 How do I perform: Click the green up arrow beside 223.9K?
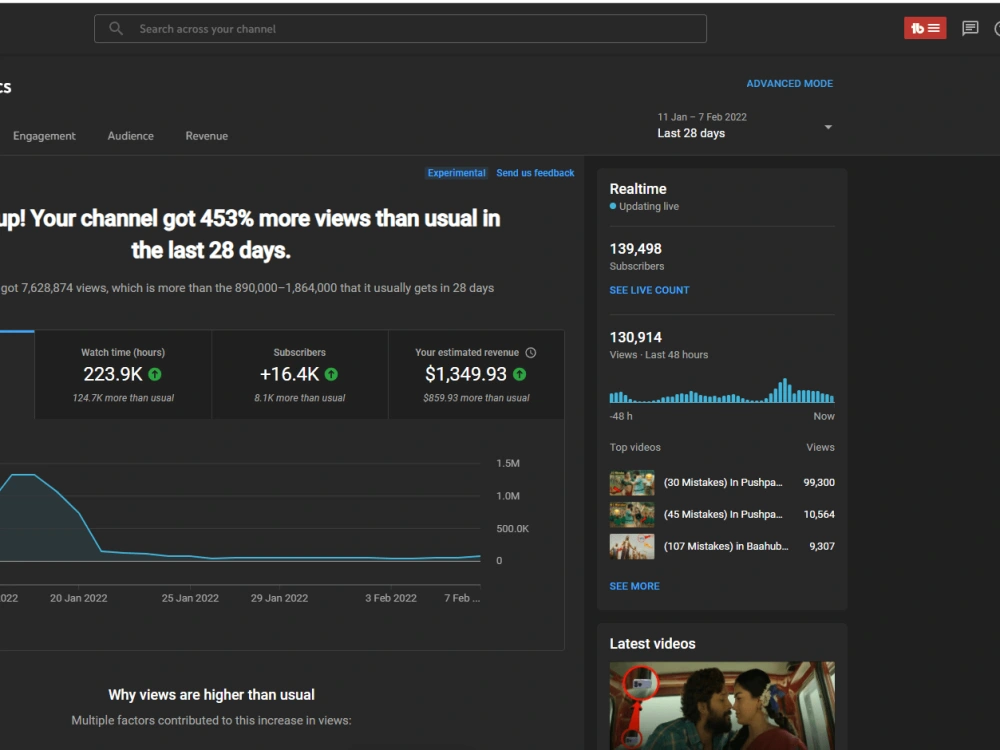coord(155,374)
